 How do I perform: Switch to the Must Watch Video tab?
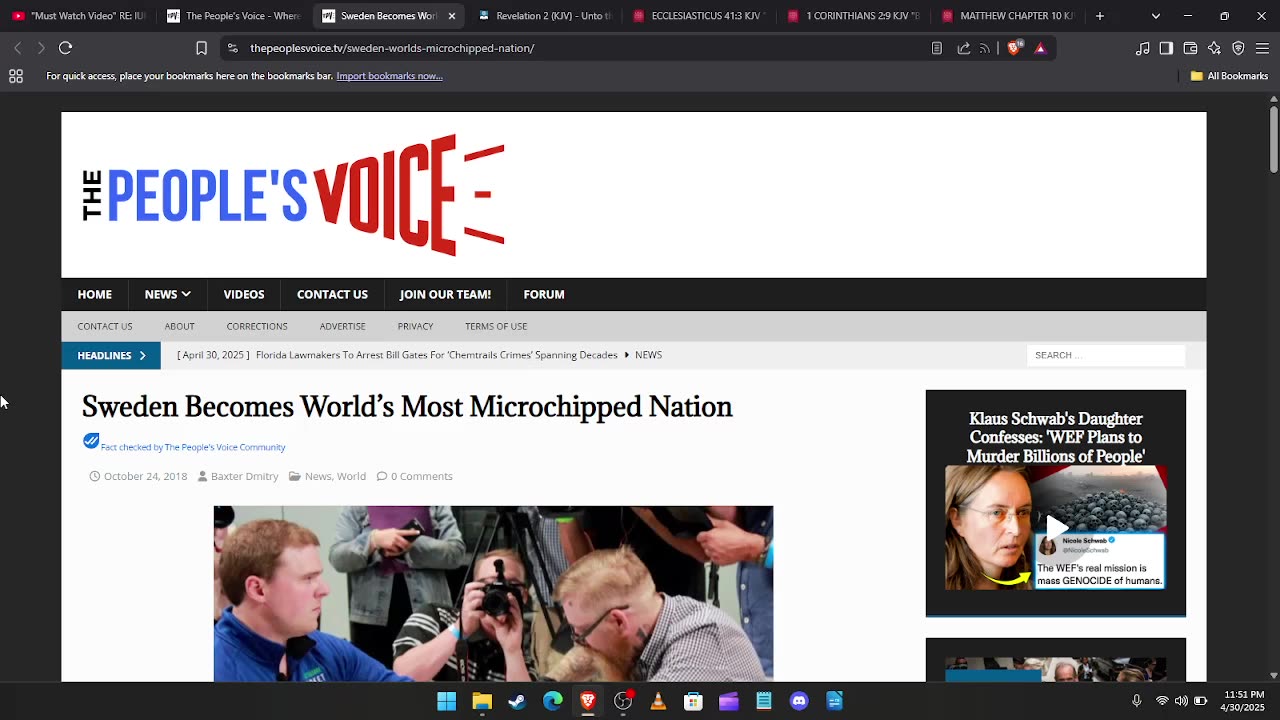79,16
